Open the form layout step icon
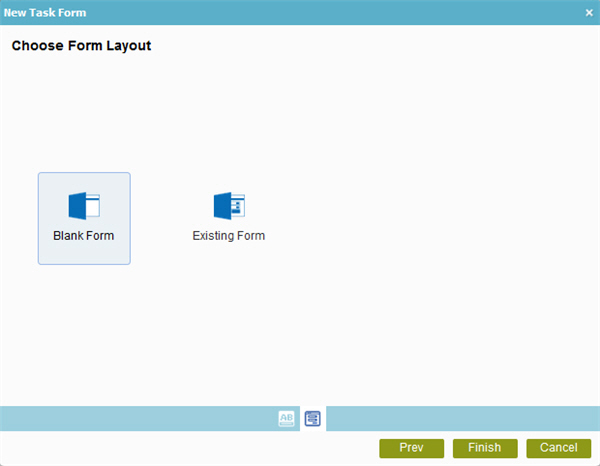 (313, 419)
